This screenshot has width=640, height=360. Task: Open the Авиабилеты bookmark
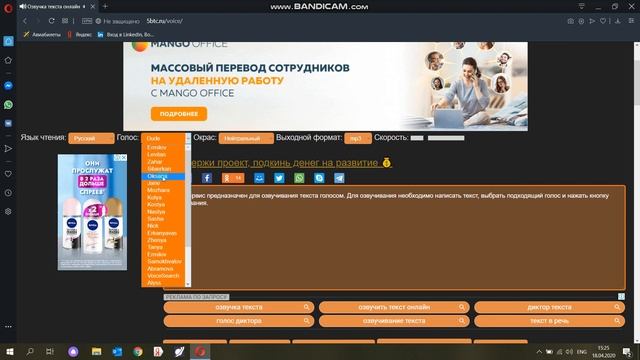click(x=42, y=35)
